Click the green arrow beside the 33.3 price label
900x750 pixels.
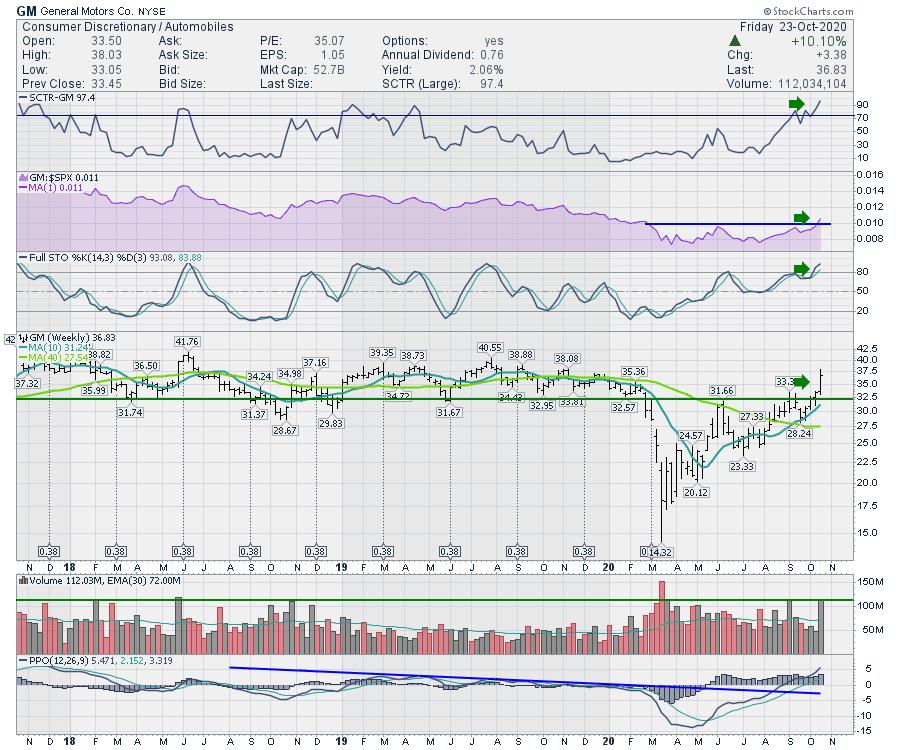point(800,381)
